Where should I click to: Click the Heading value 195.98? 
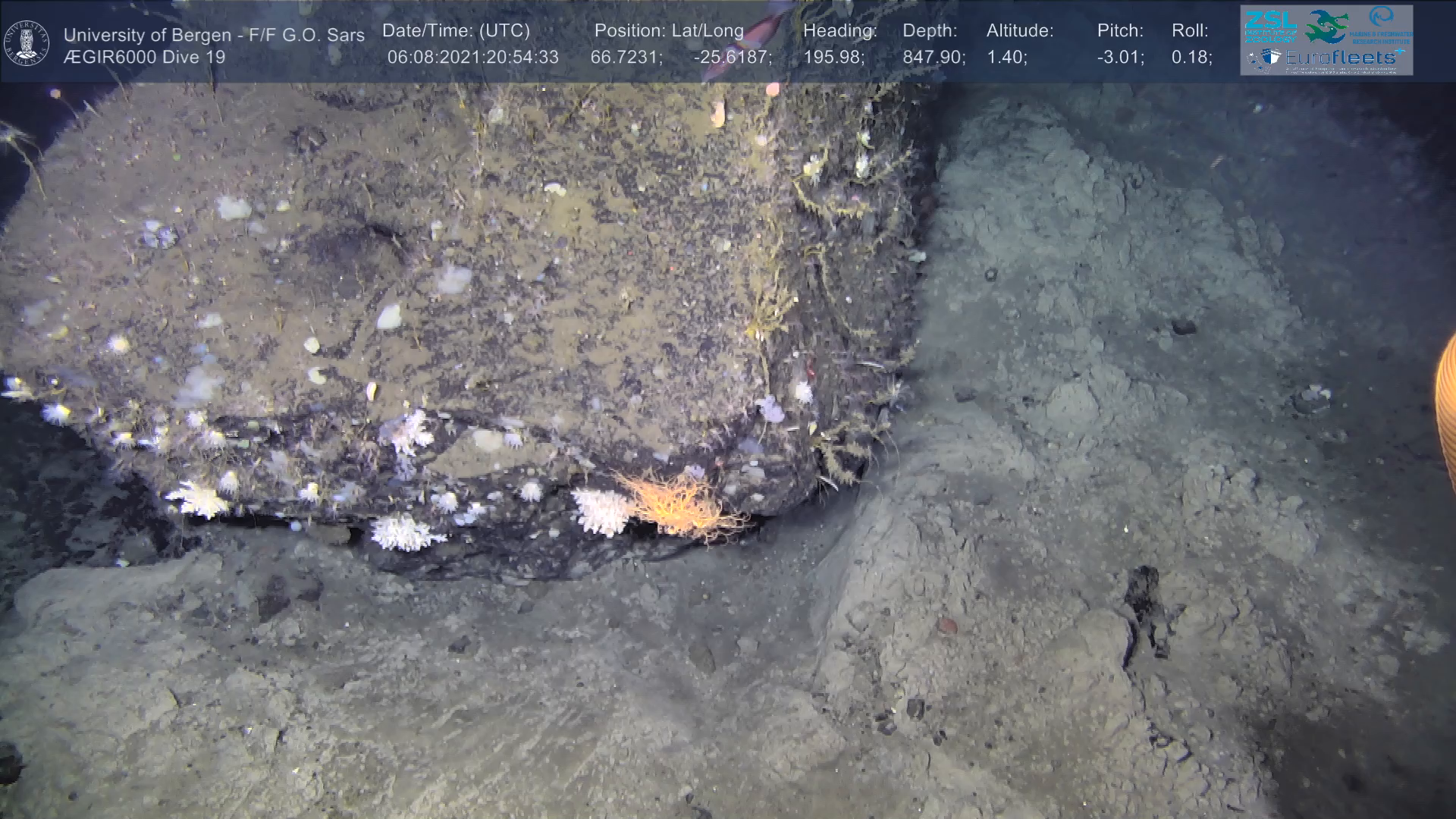833,58
